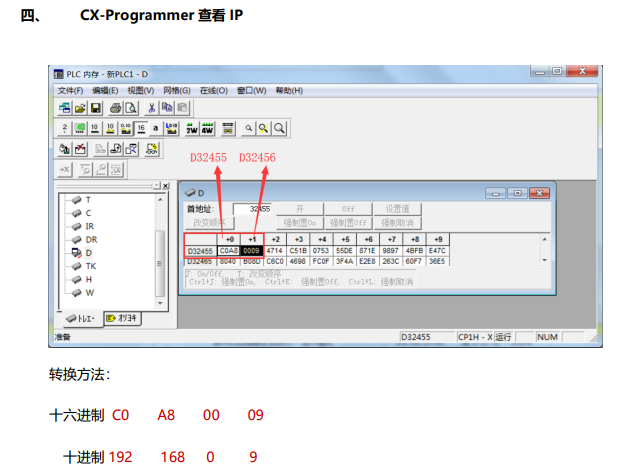This screenshot has width=634, height=471.
Task: Select the IR memory area in tree
Action: 89,226
